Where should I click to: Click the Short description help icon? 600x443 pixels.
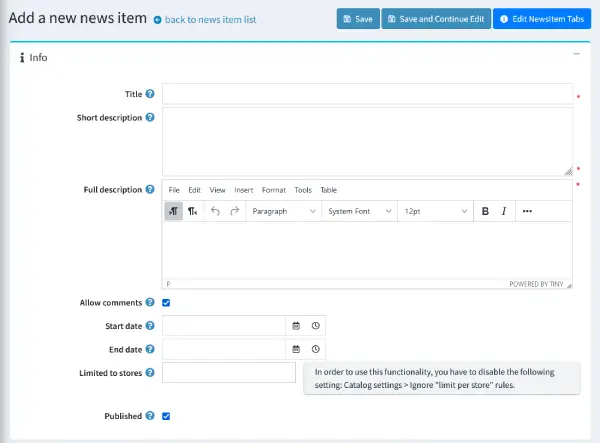tap(150, 117)
